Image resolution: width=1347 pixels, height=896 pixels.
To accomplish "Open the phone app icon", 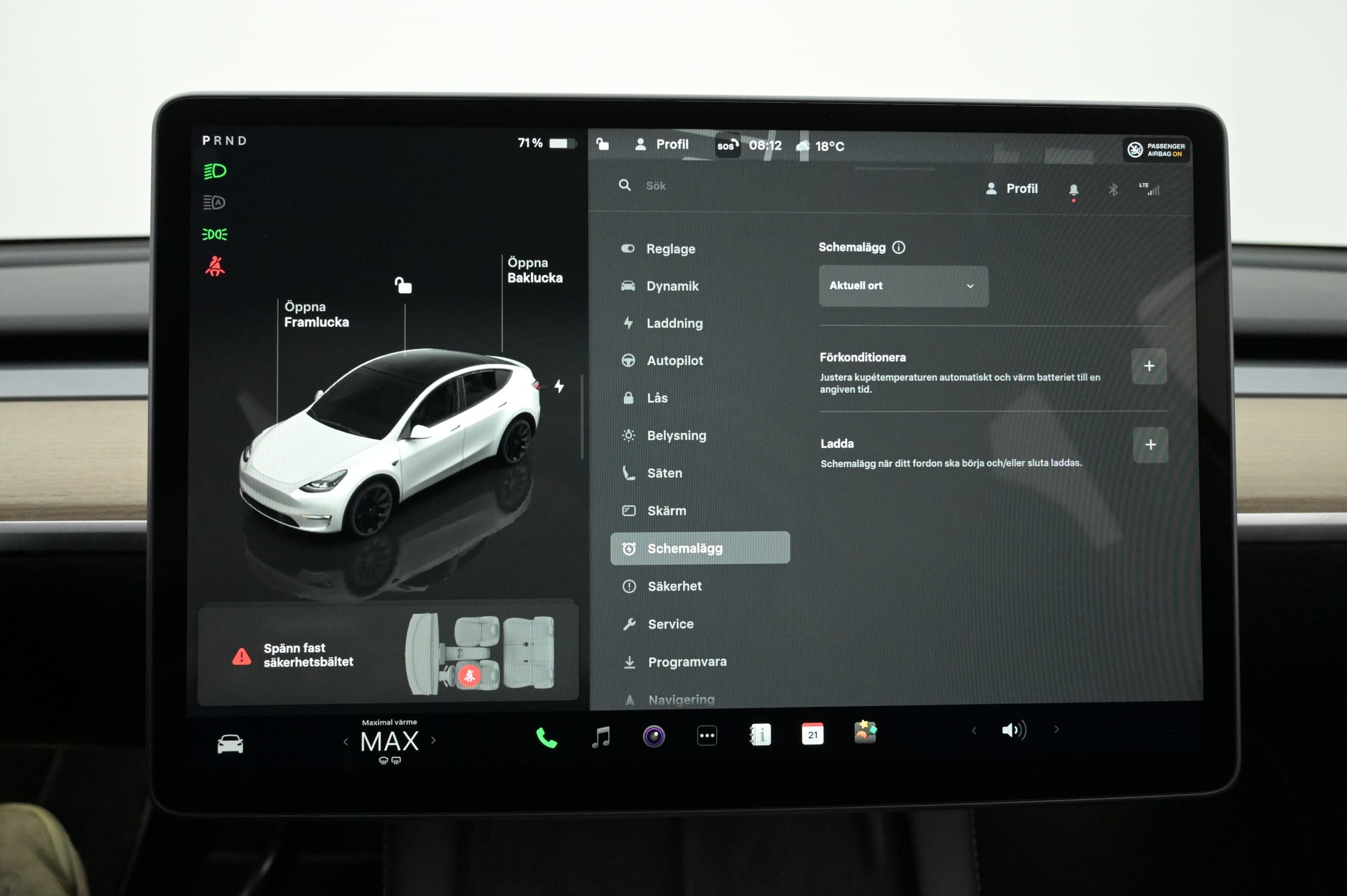I will [x=546, y=738].
